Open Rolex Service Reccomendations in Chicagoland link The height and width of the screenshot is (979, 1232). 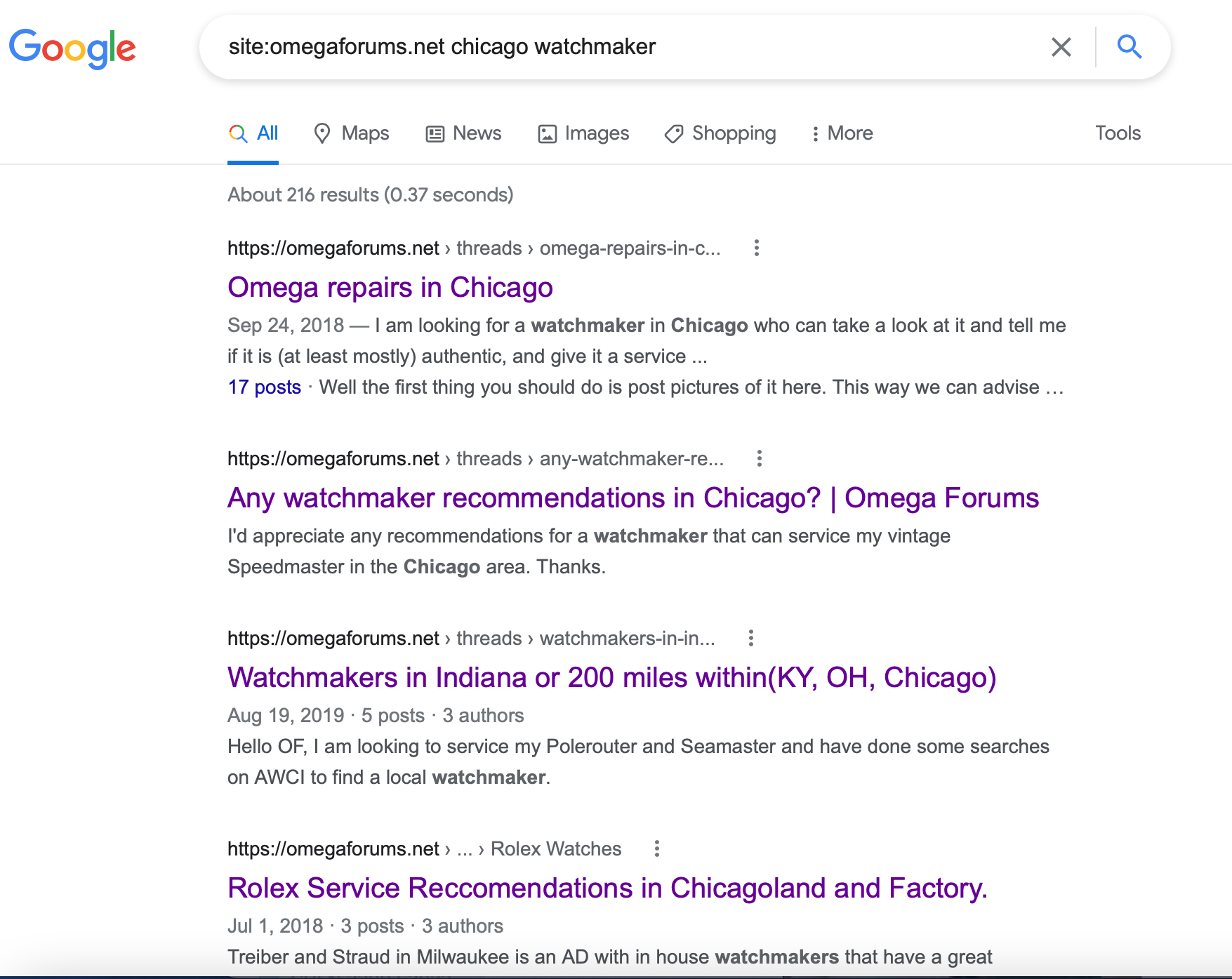pos(607,888)
